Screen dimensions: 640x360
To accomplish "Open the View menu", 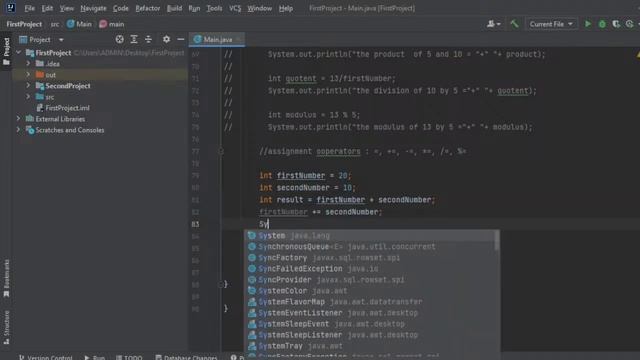I will pyautogui.click(x=67, y=8).
